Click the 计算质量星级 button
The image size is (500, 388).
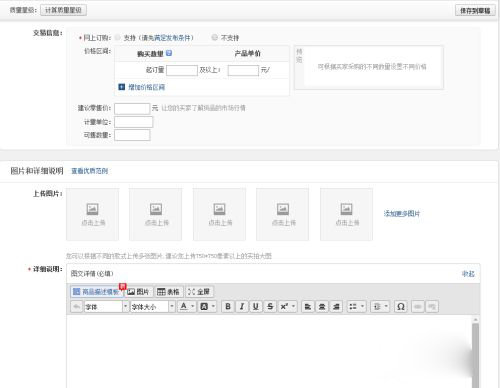63,10
